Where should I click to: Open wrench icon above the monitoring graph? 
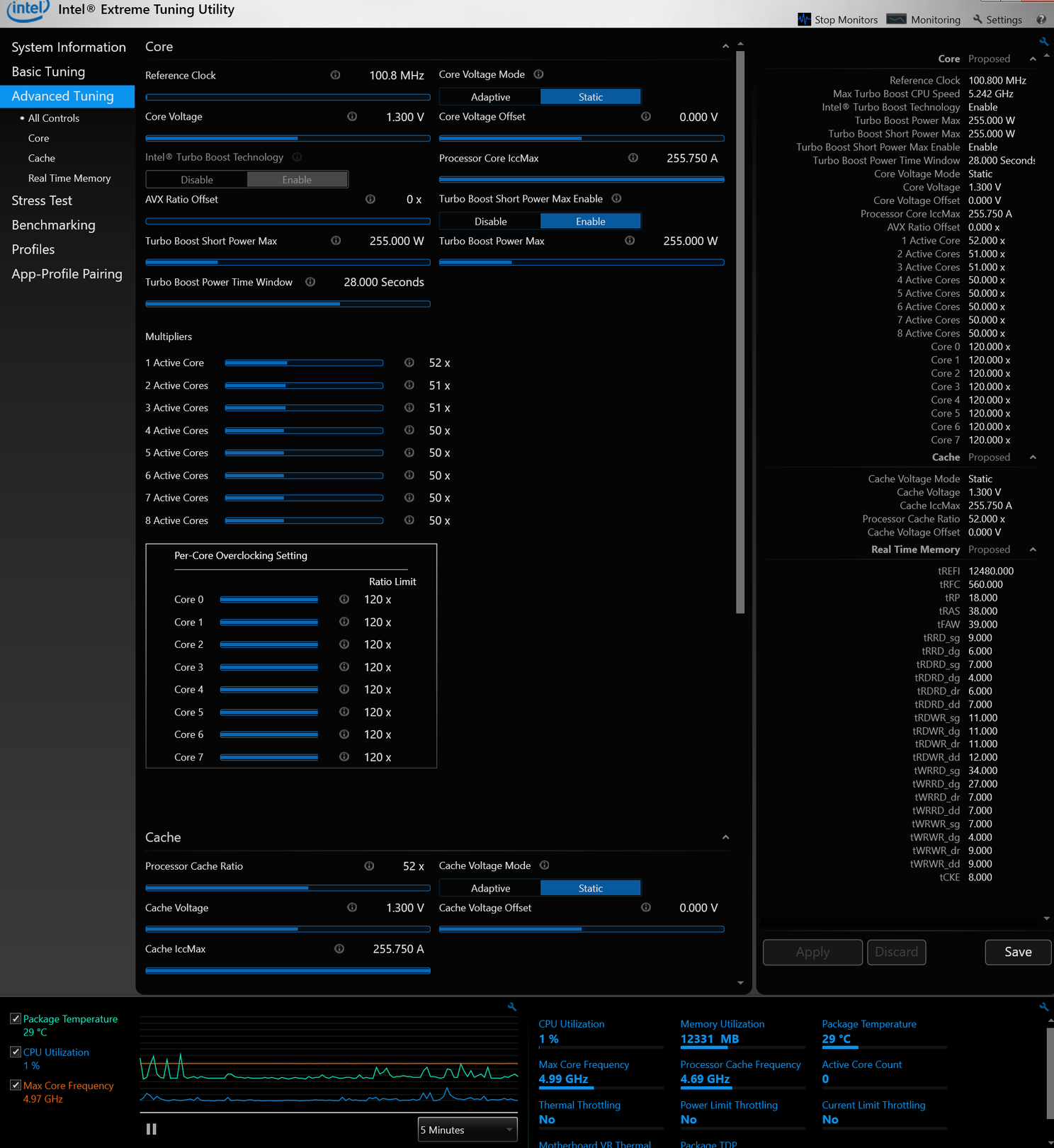click(x=512, y=1006)
